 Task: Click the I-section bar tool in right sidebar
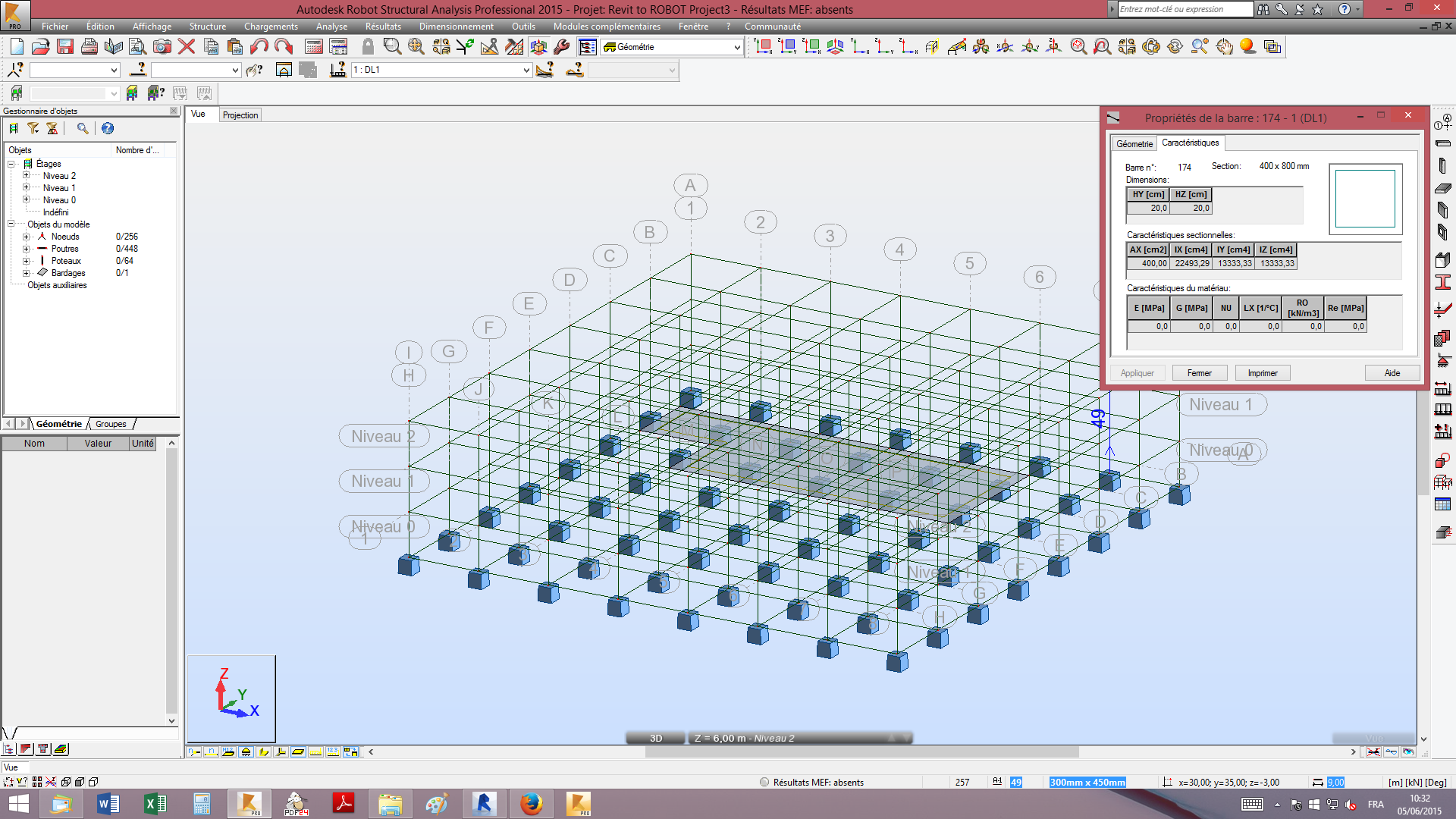1443,283
